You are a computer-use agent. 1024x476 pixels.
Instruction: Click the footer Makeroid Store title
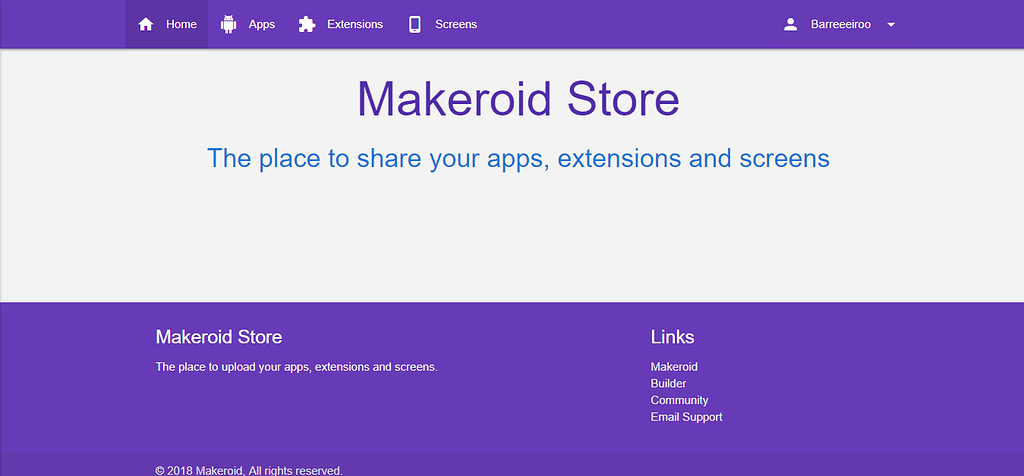[219, 337]
